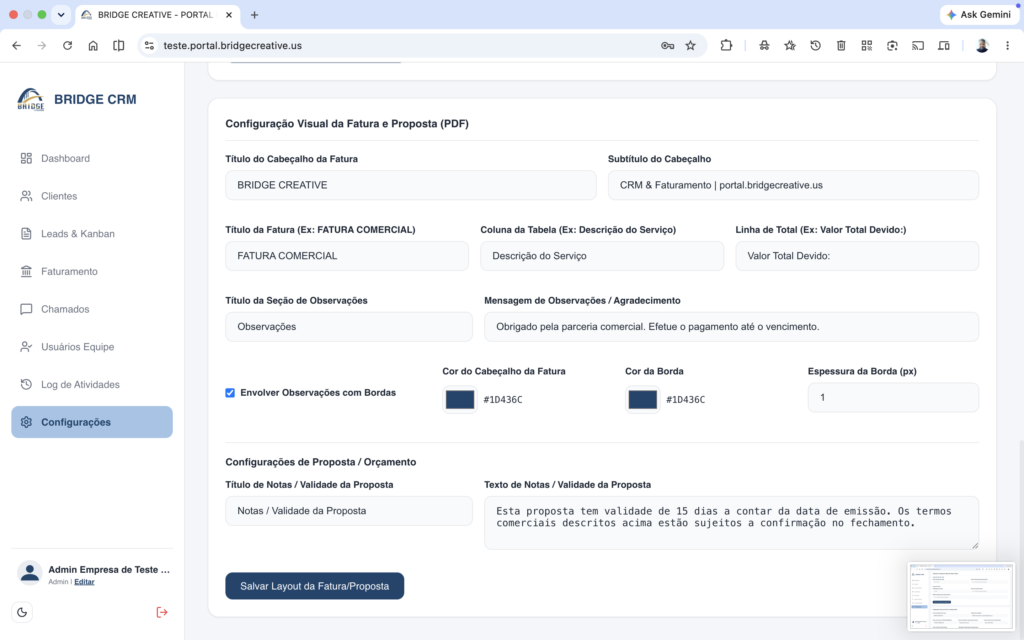Close the BRIDGE CREATIVE tab

[x=229, y=14]
